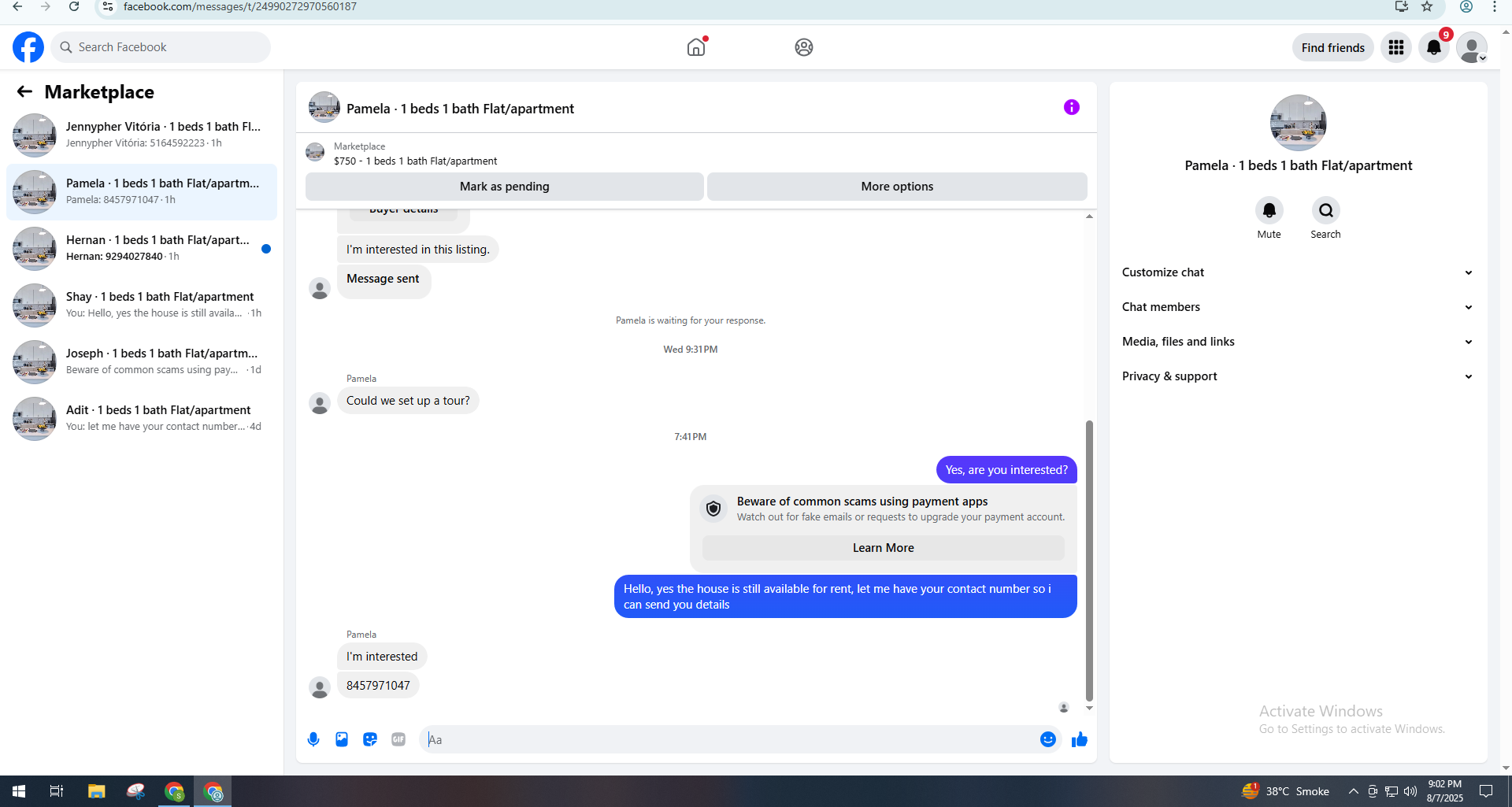Open conversation information with the purple info icon
This screenshot has width=1512, height=807.
[x=1072, y=107]
